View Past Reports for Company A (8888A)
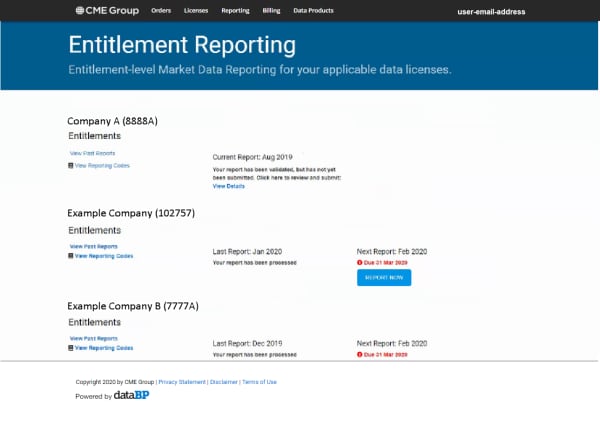Screen dimensions: 600x431 (92, 153)
